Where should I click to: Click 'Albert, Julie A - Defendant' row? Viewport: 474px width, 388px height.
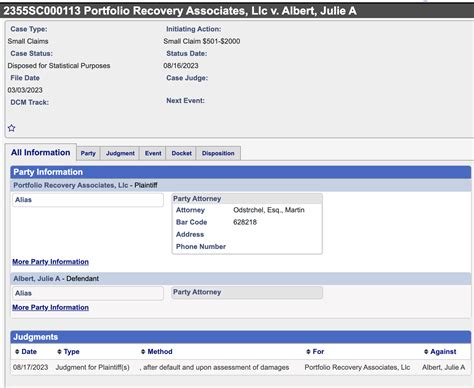pos(240,279)
